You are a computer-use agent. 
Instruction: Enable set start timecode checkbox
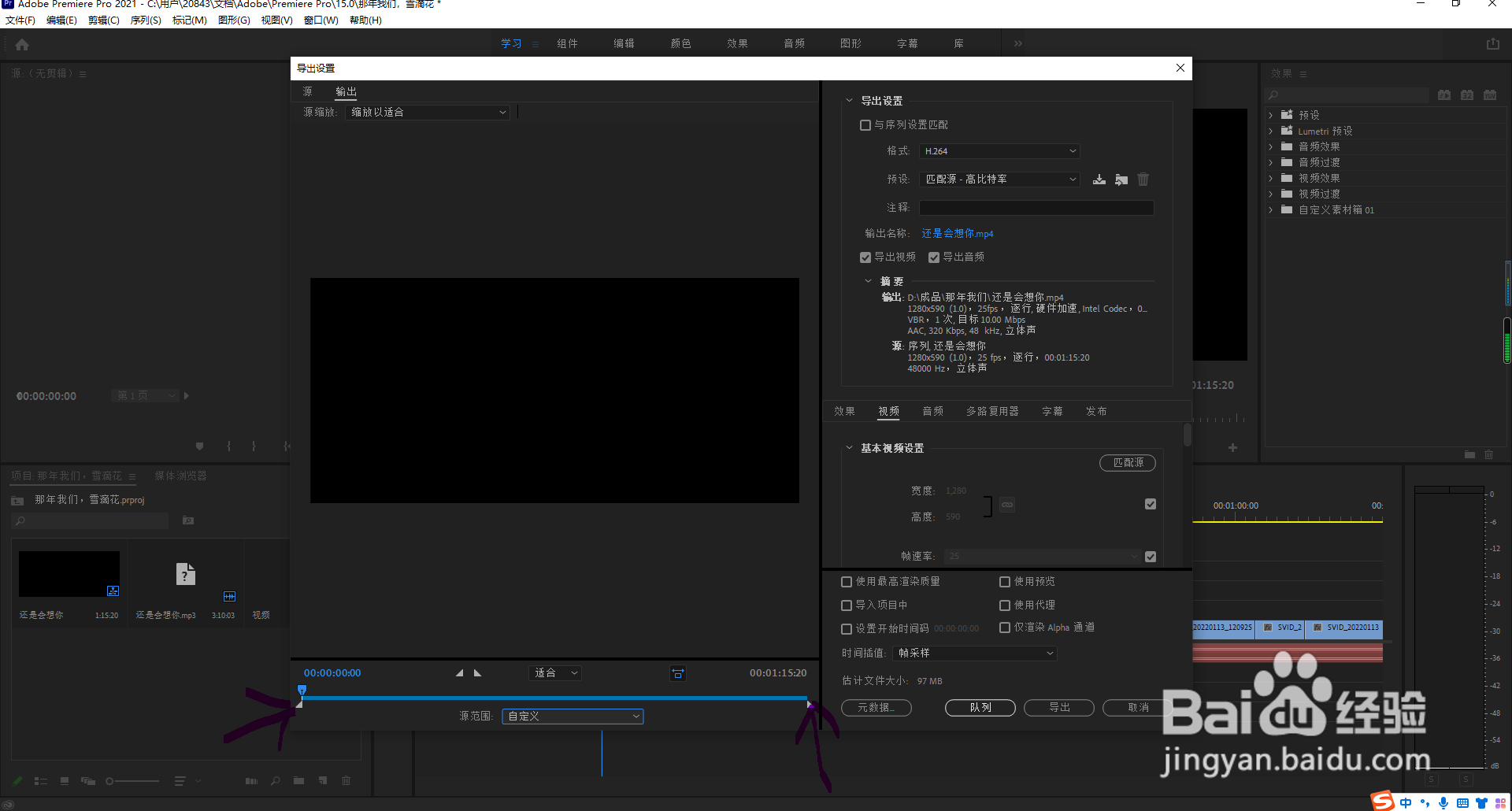[x=847, y=629]
